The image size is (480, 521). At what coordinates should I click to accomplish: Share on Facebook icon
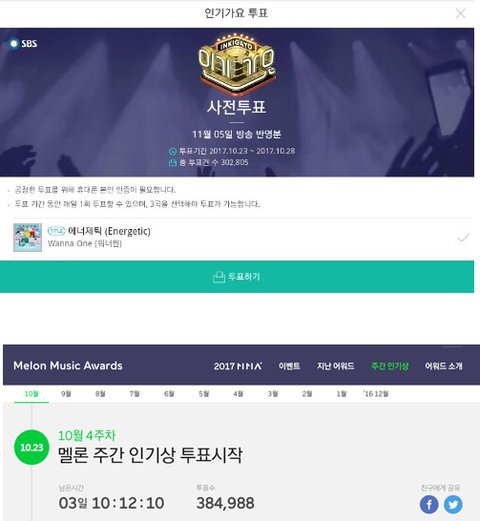tap(429, 504)
